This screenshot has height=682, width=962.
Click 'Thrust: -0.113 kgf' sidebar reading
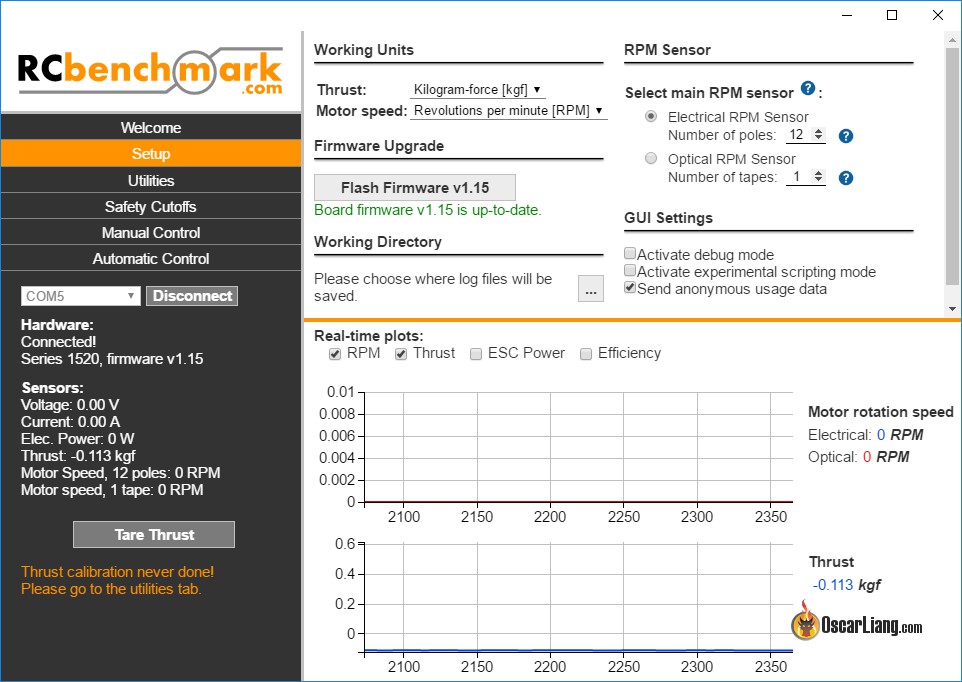click(x=78, y=456)
